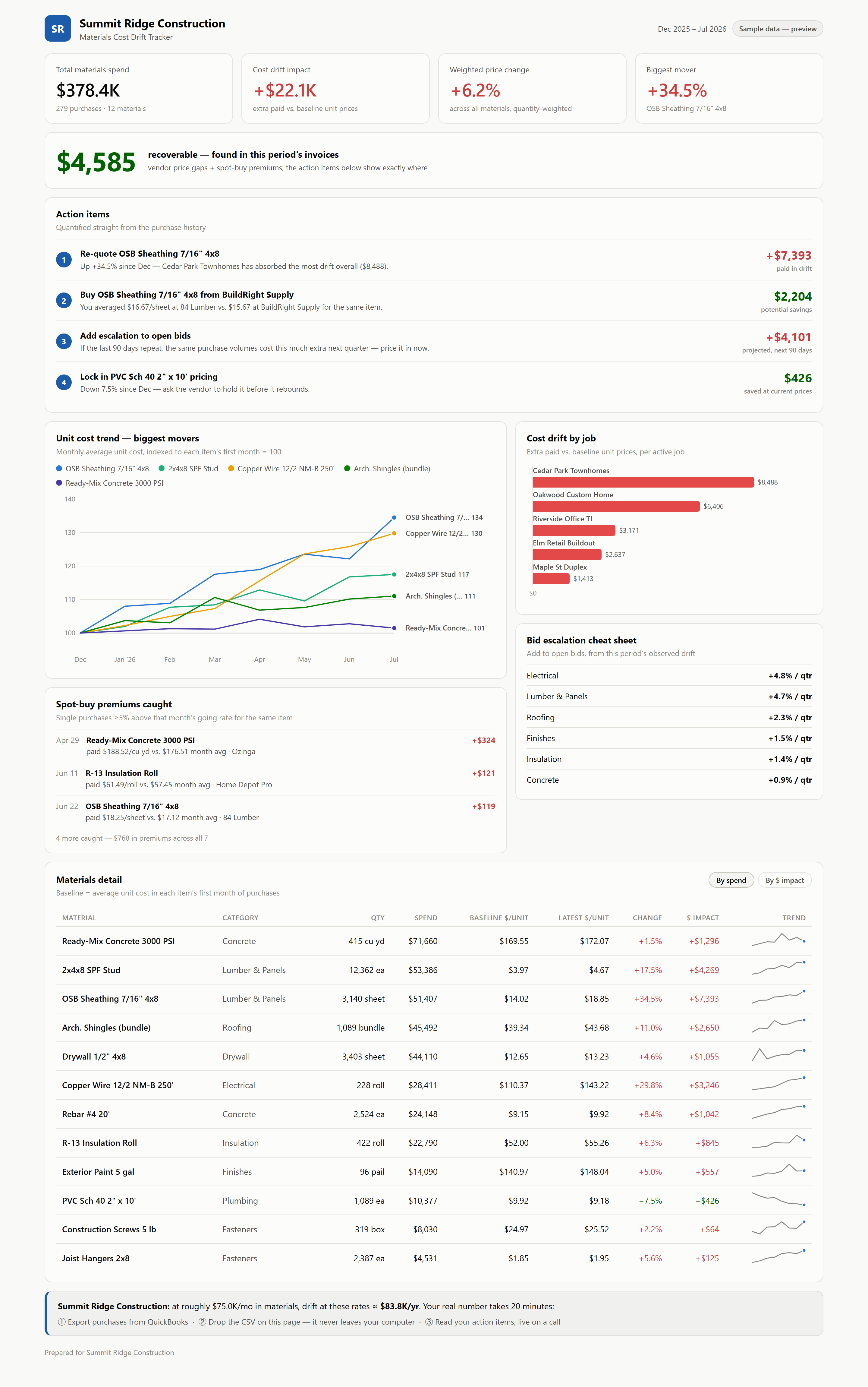Click the Total materials spend card

pyautogui.click(x=139, y=88)
